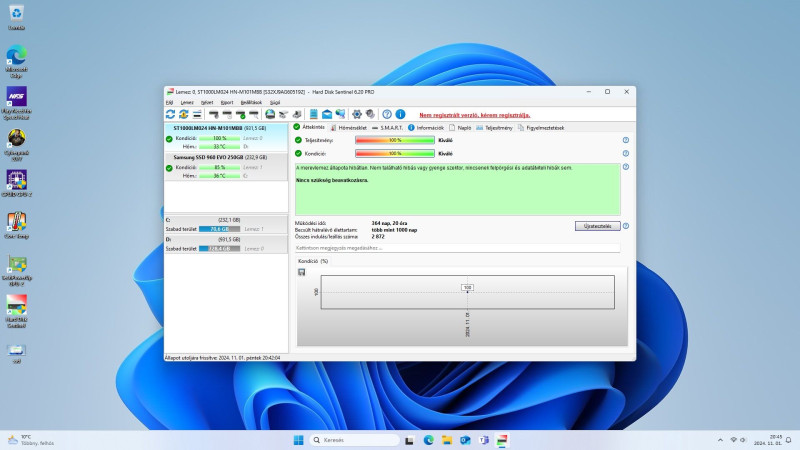Select the C: partition entry

coord(226,224)
